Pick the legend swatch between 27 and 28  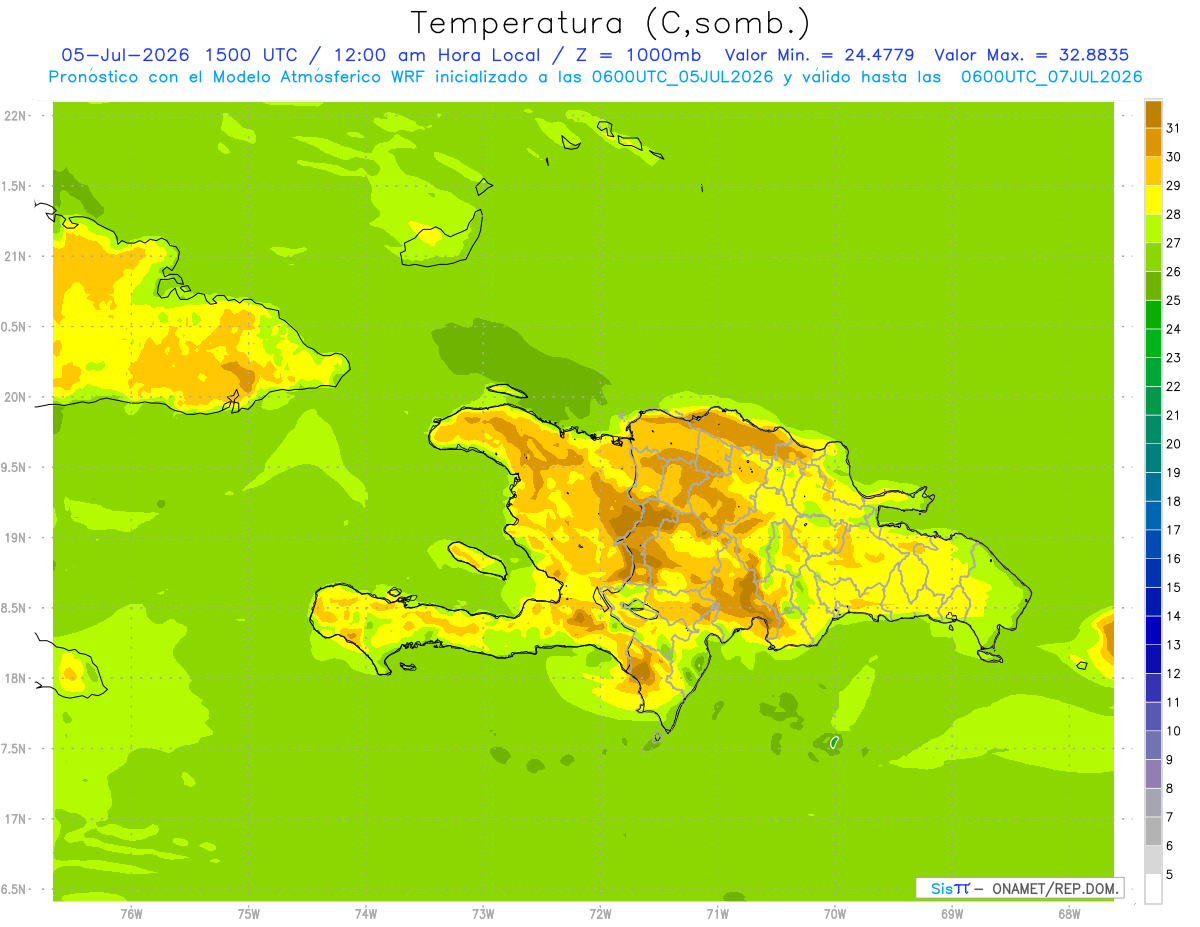1154,228
